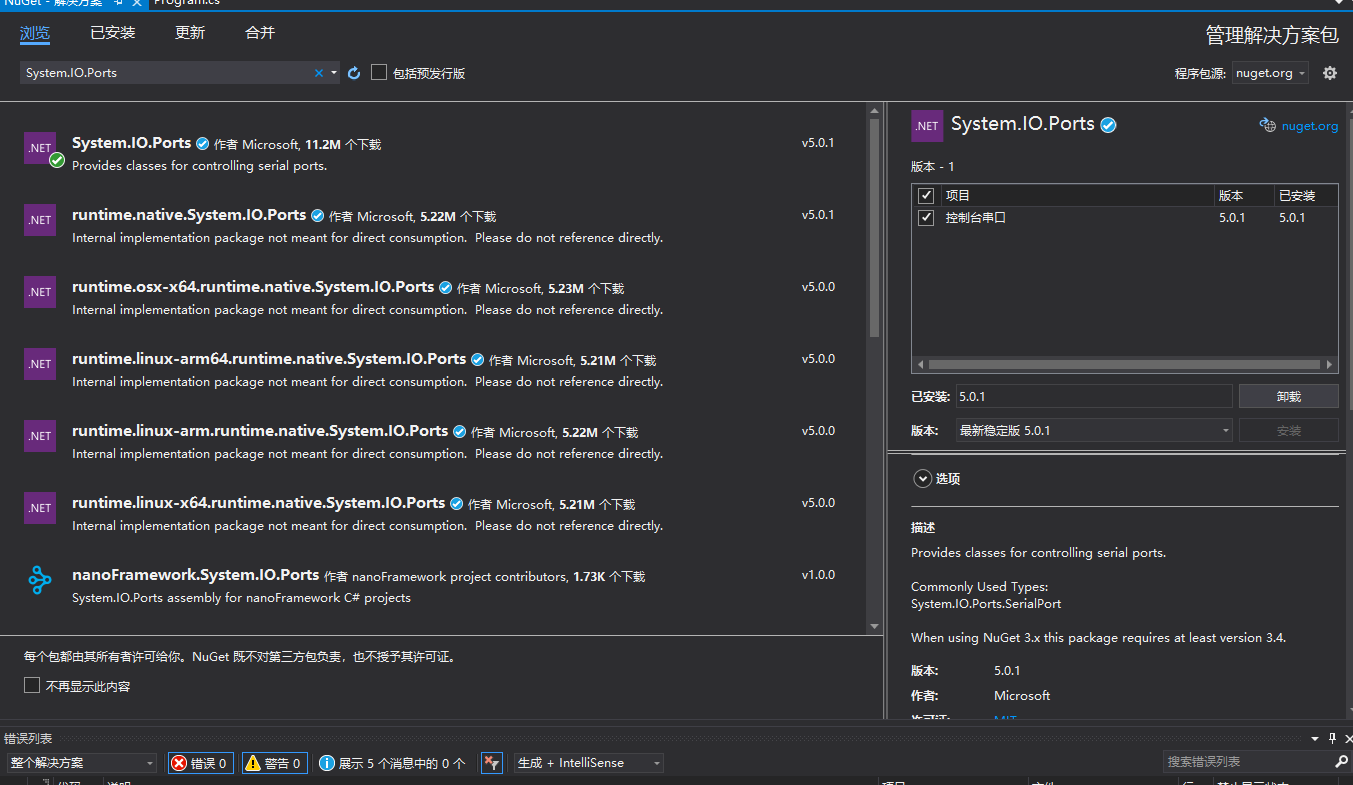Open the 浏览 (Browse) tab
The width and height of the screenshot is (1353, 785).
click(x=35, y=33)
